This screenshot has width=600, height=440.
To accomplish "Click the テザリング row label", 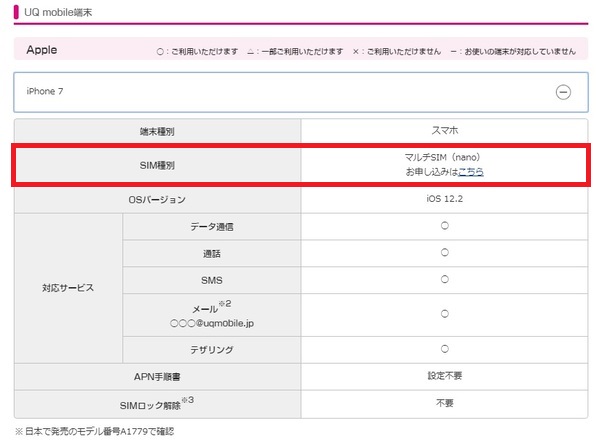I will pos(212,350).
